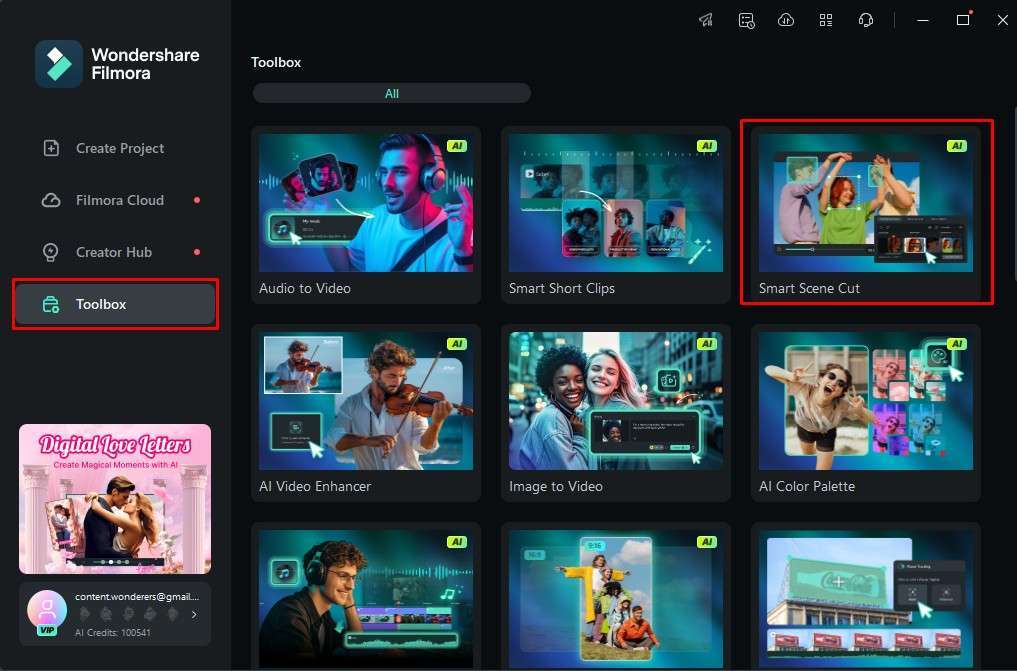Close the Filmora window
This screenshot has height=671, width=1017.
(1003, 21)
